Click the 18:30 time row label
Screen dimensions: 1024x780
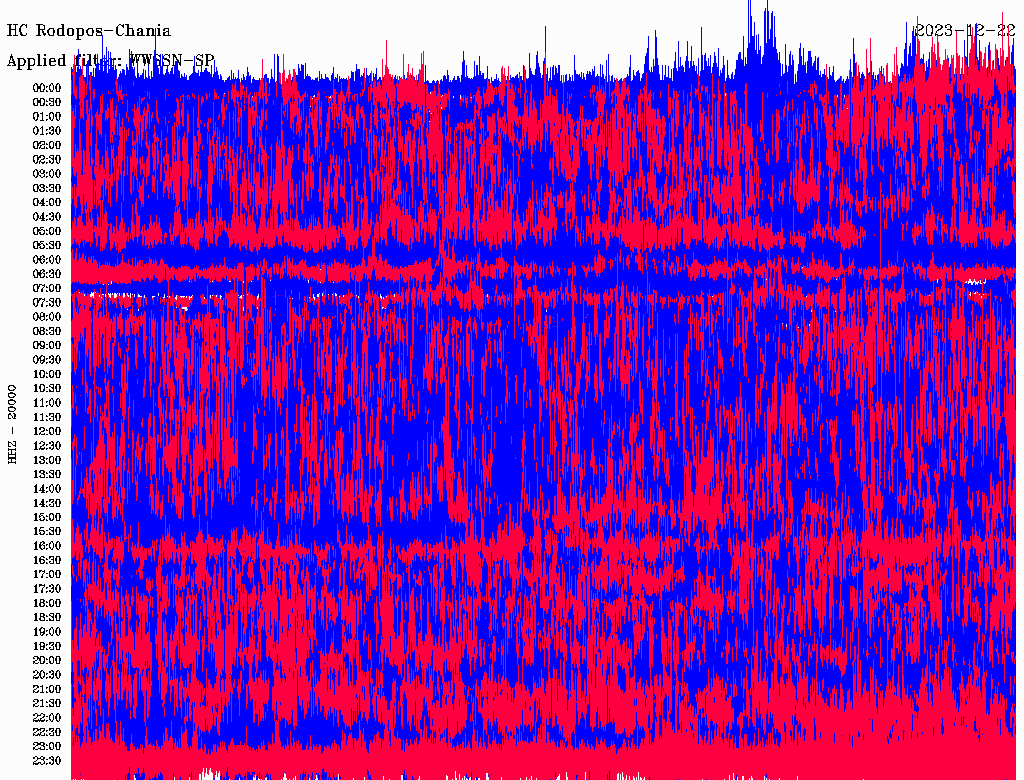click(x=47, y=617)
